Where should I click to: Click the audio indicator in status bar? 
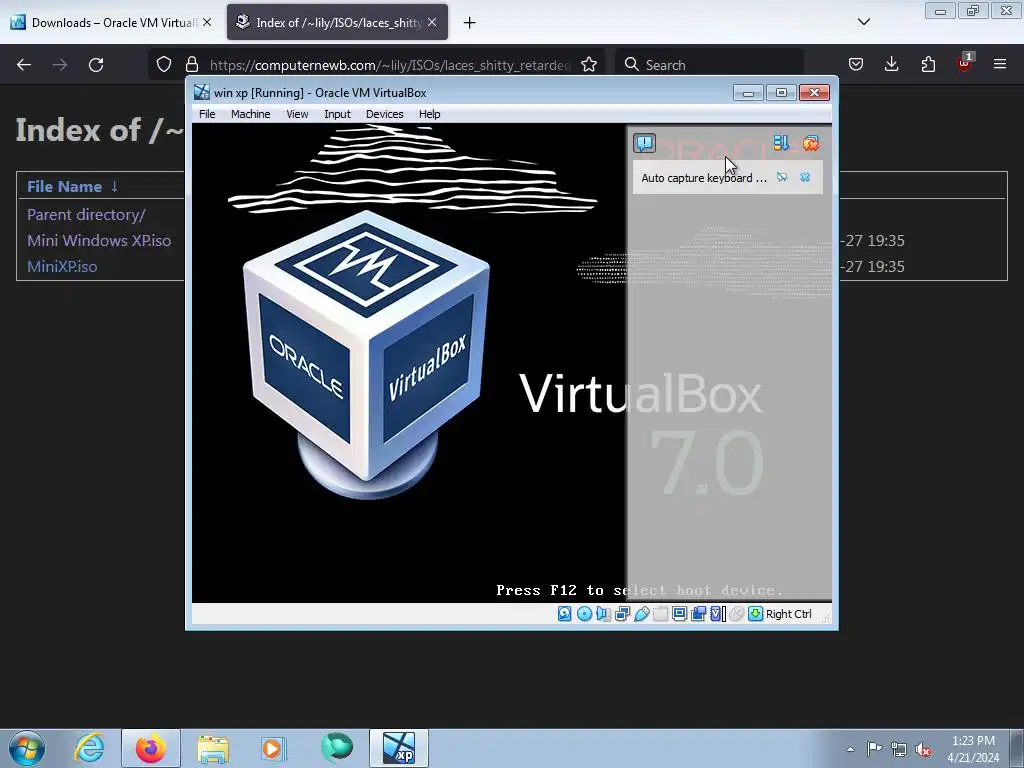click(603, 614)
